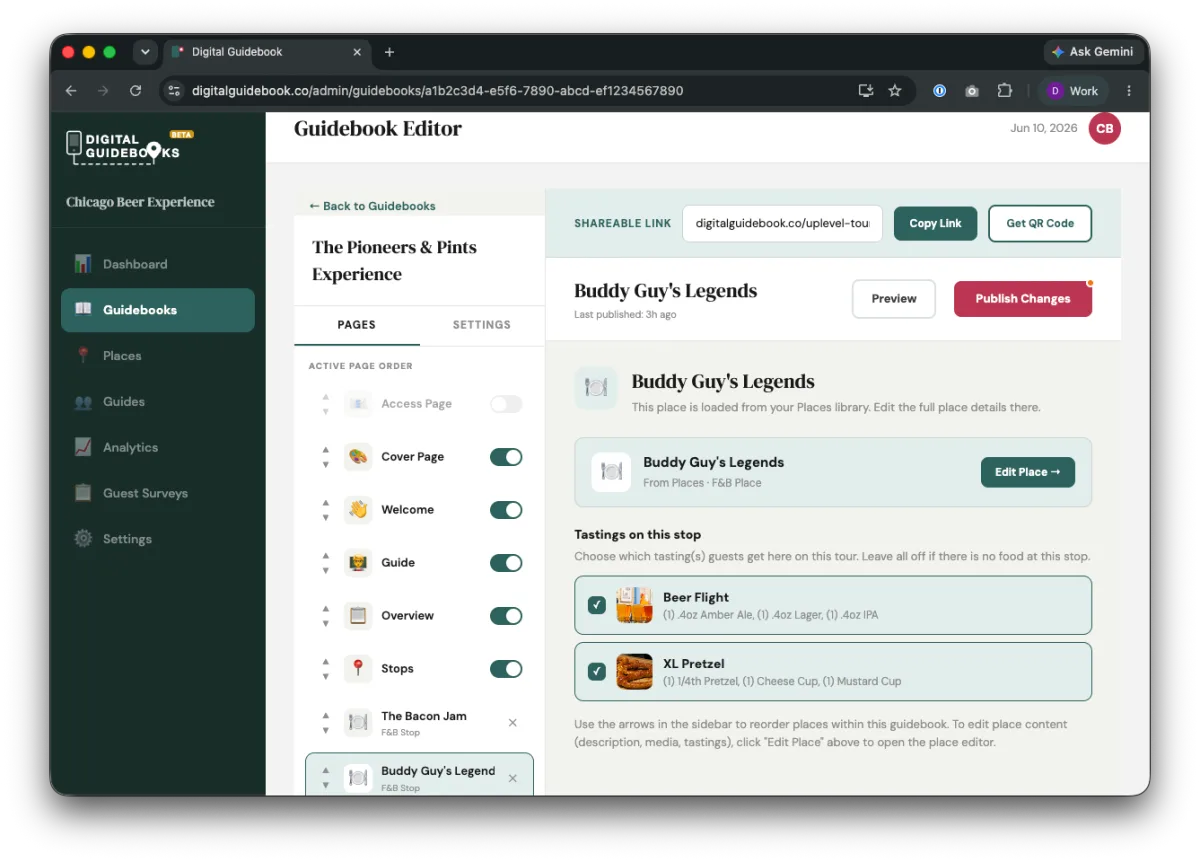1200x862 pixels.
Task: Toggle the Access Page switch
Action: tap(506, 404)
